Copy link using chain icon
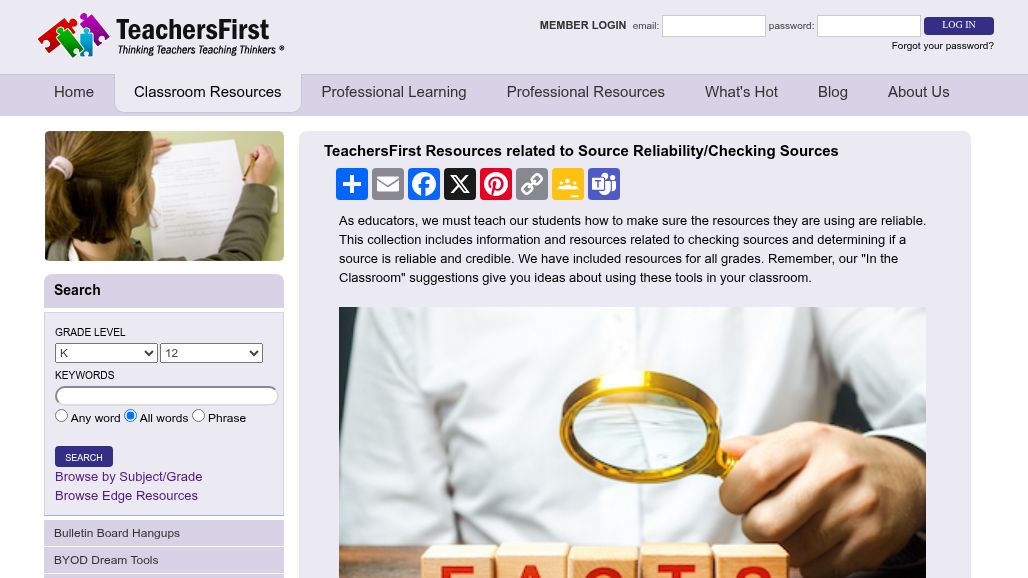1028x578 pixels. pos(532,184)
